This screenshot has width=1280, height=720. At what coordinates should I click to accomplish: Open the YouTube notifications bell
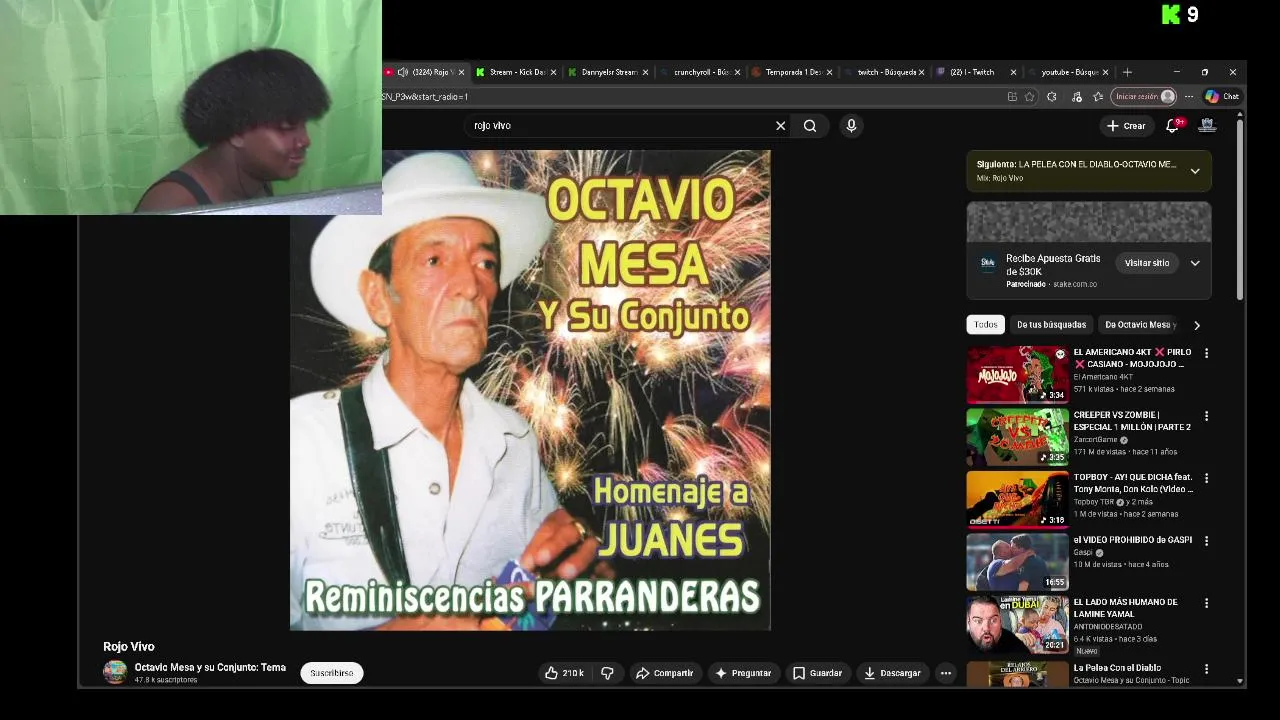[1173, 126]
